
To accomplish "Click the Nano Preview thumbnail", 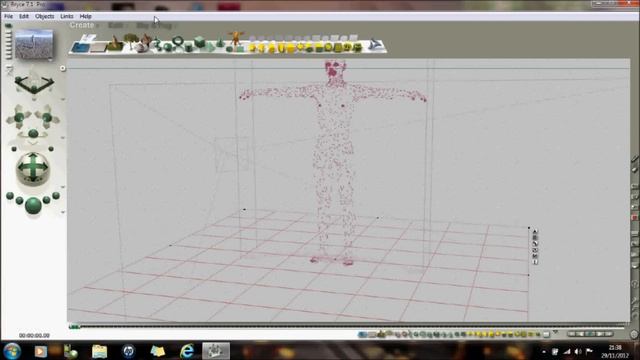I will tap(34, 44).
